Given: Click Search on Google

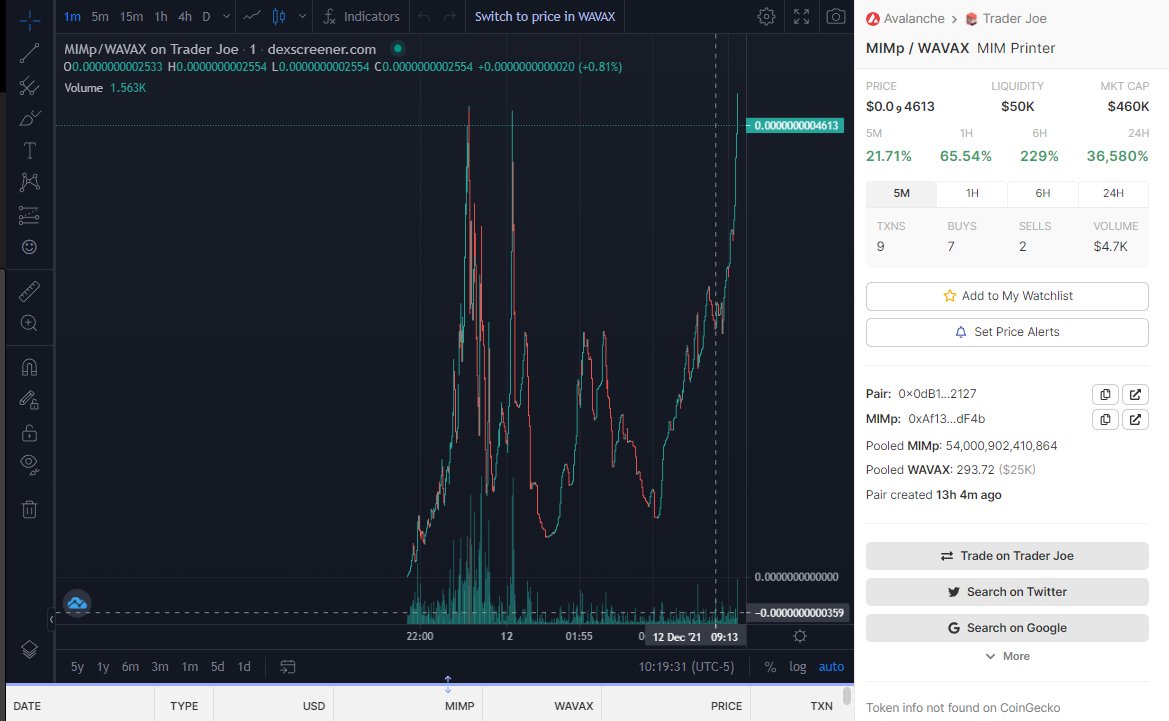Looking at the screenshot, I should click(1007, 628).
